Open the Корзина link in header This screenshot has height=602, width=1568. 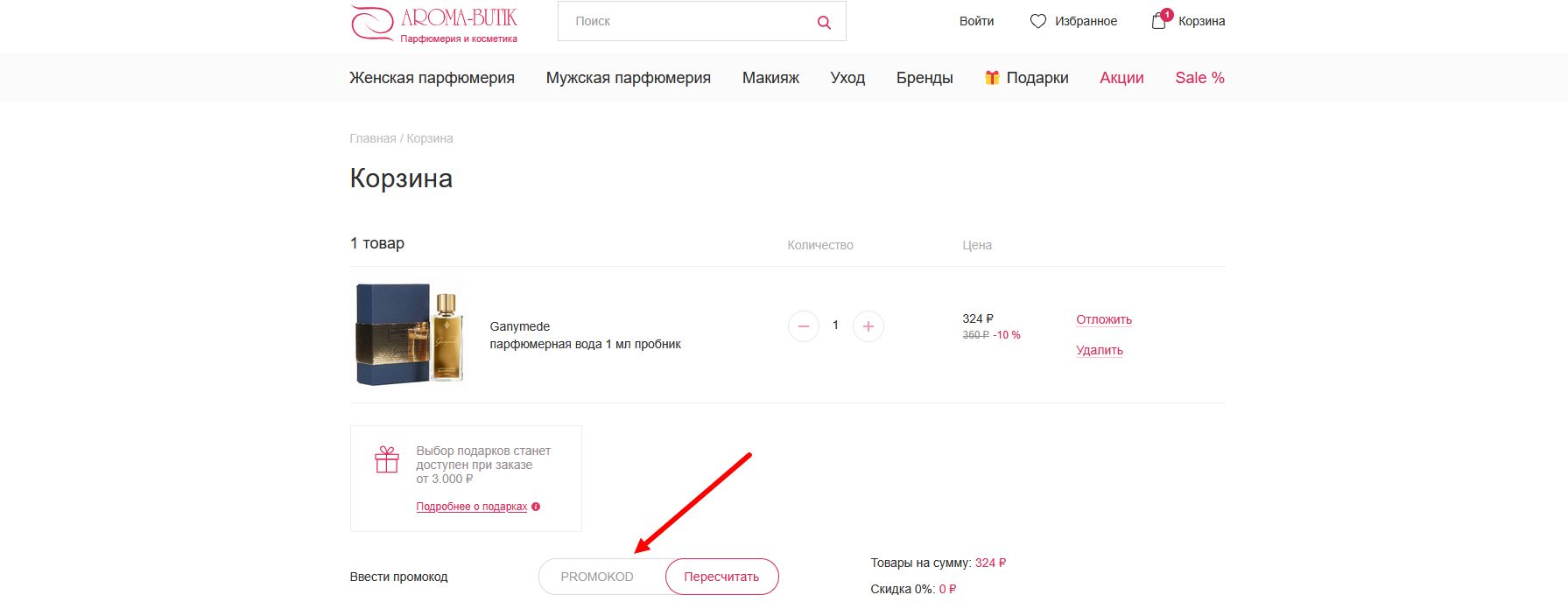[1201, 21]
